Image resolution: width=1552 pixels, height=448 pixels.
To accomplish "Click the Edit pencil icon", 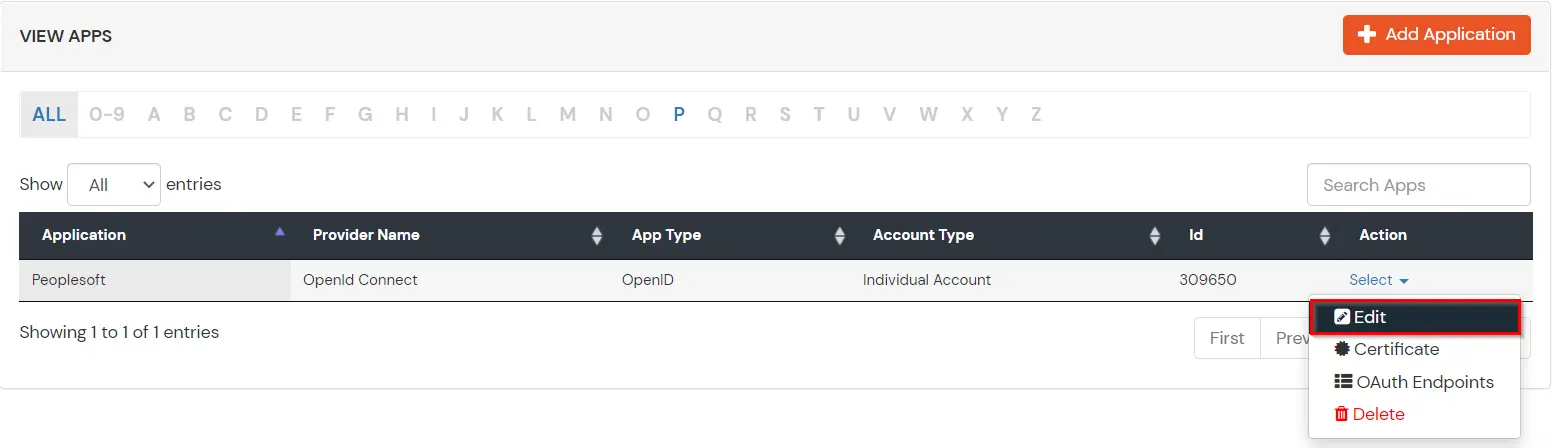I will 1342,318.
